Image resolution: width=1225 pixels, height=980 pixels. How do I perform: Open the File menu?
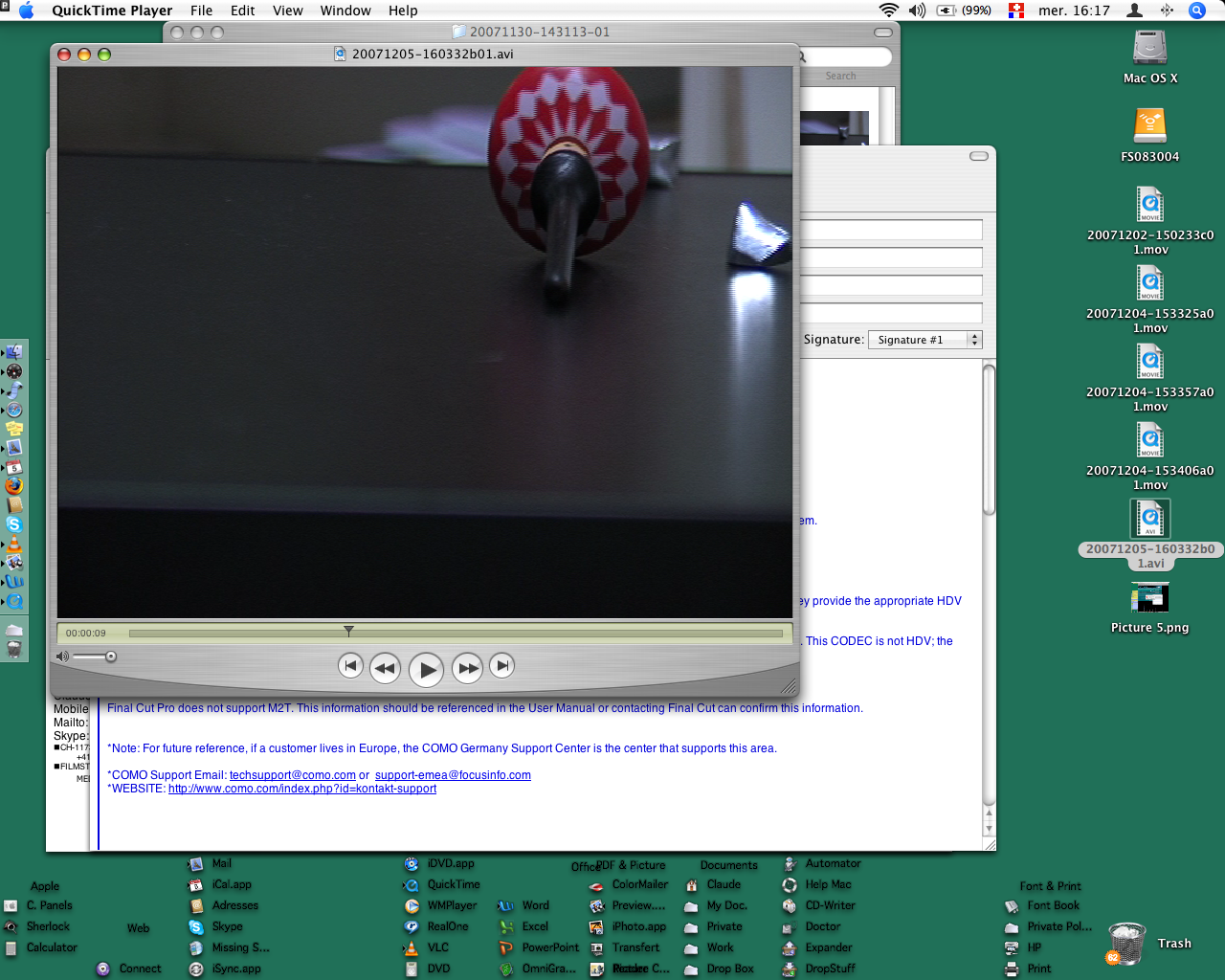coord(201,11)
